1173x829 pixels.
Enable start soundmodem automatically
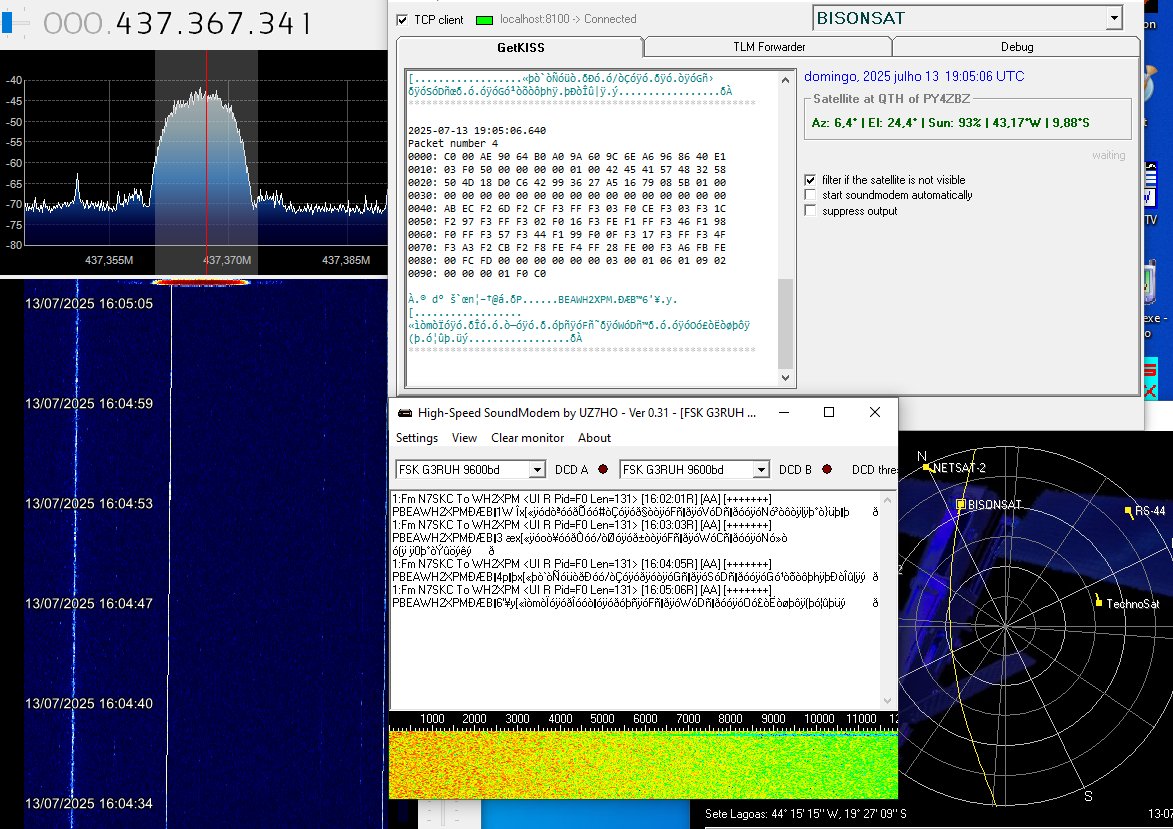(x=810, y=196)
